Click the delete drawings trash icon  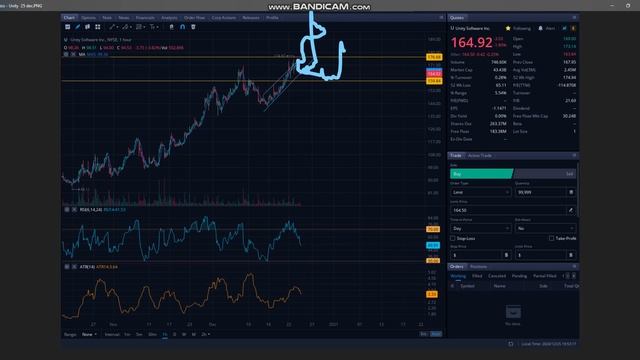click(193, 27)
